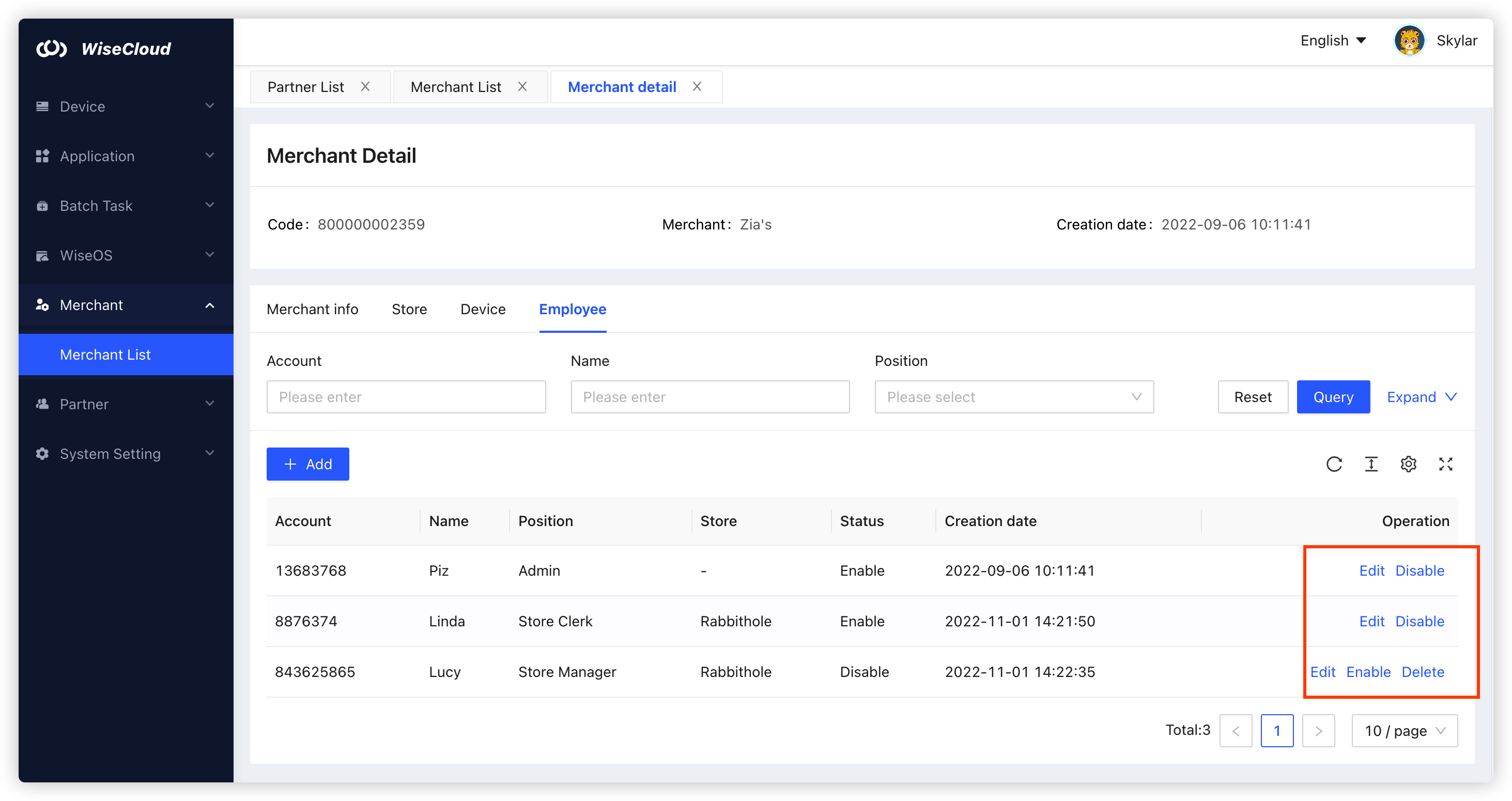Click the Account search input field

pos(406,397)
